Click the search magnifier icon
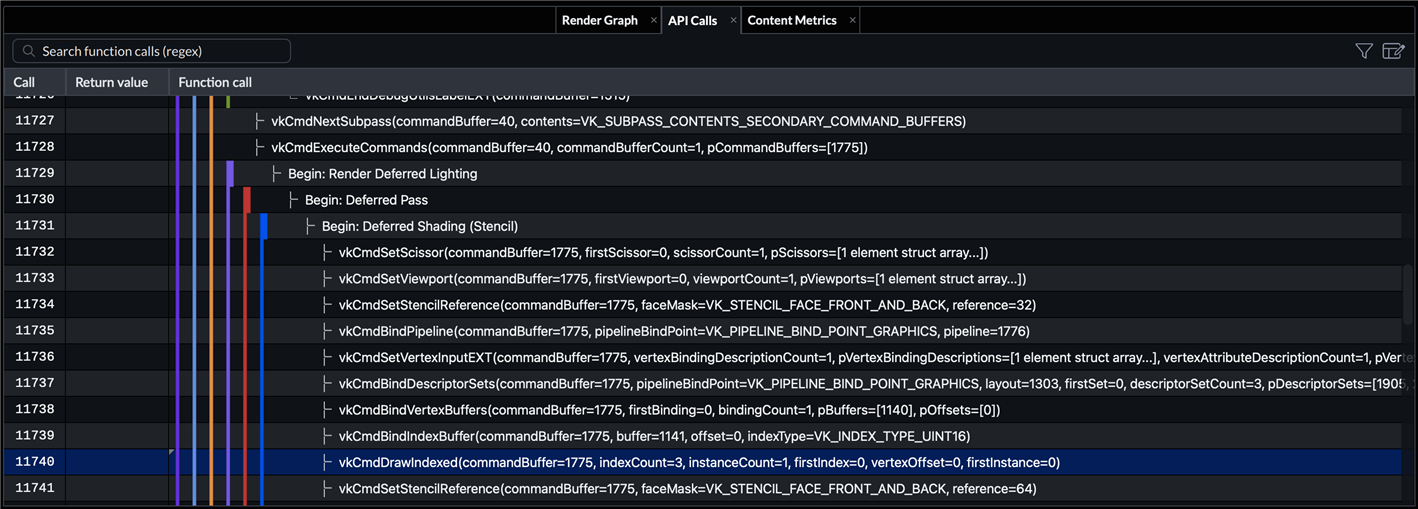This screenshot has width=1418, height=509. 29,51
